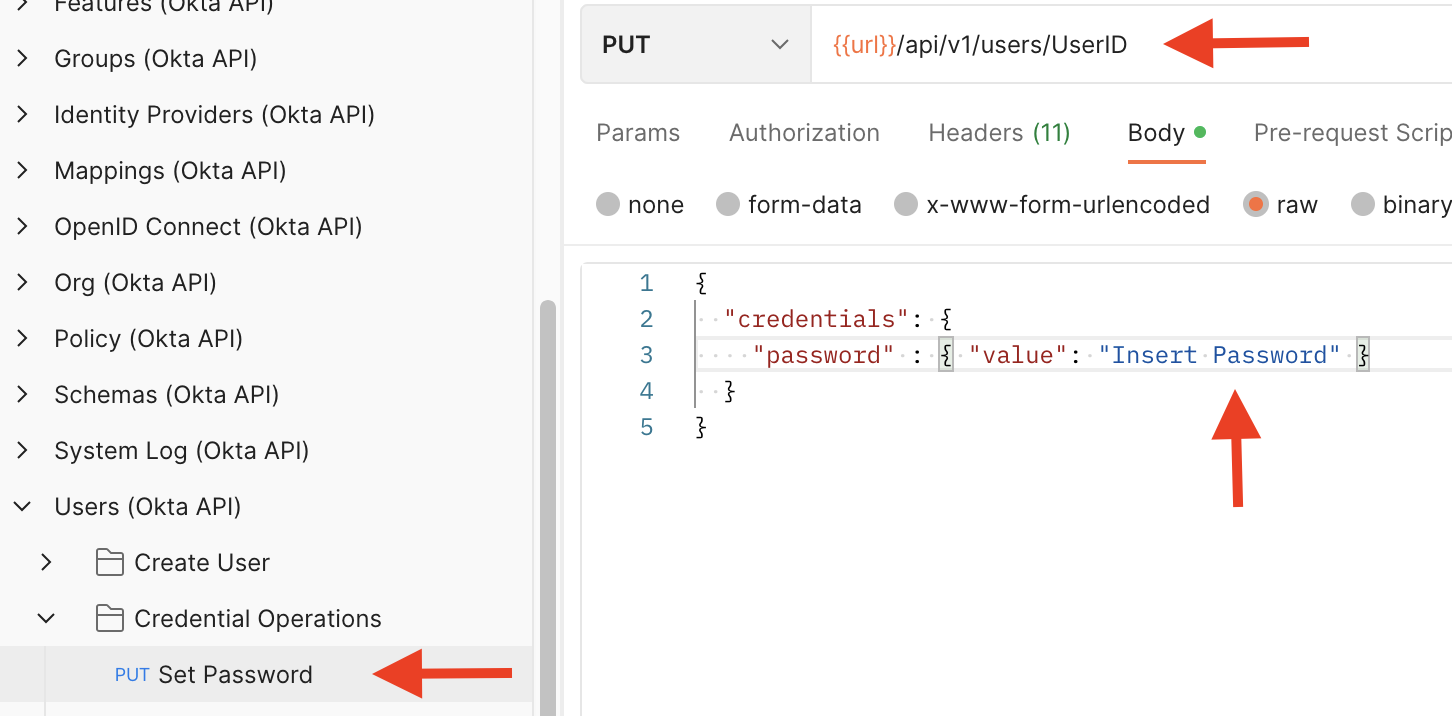
Task: Select the raw body type radio
Action: tap(1255, 205)
